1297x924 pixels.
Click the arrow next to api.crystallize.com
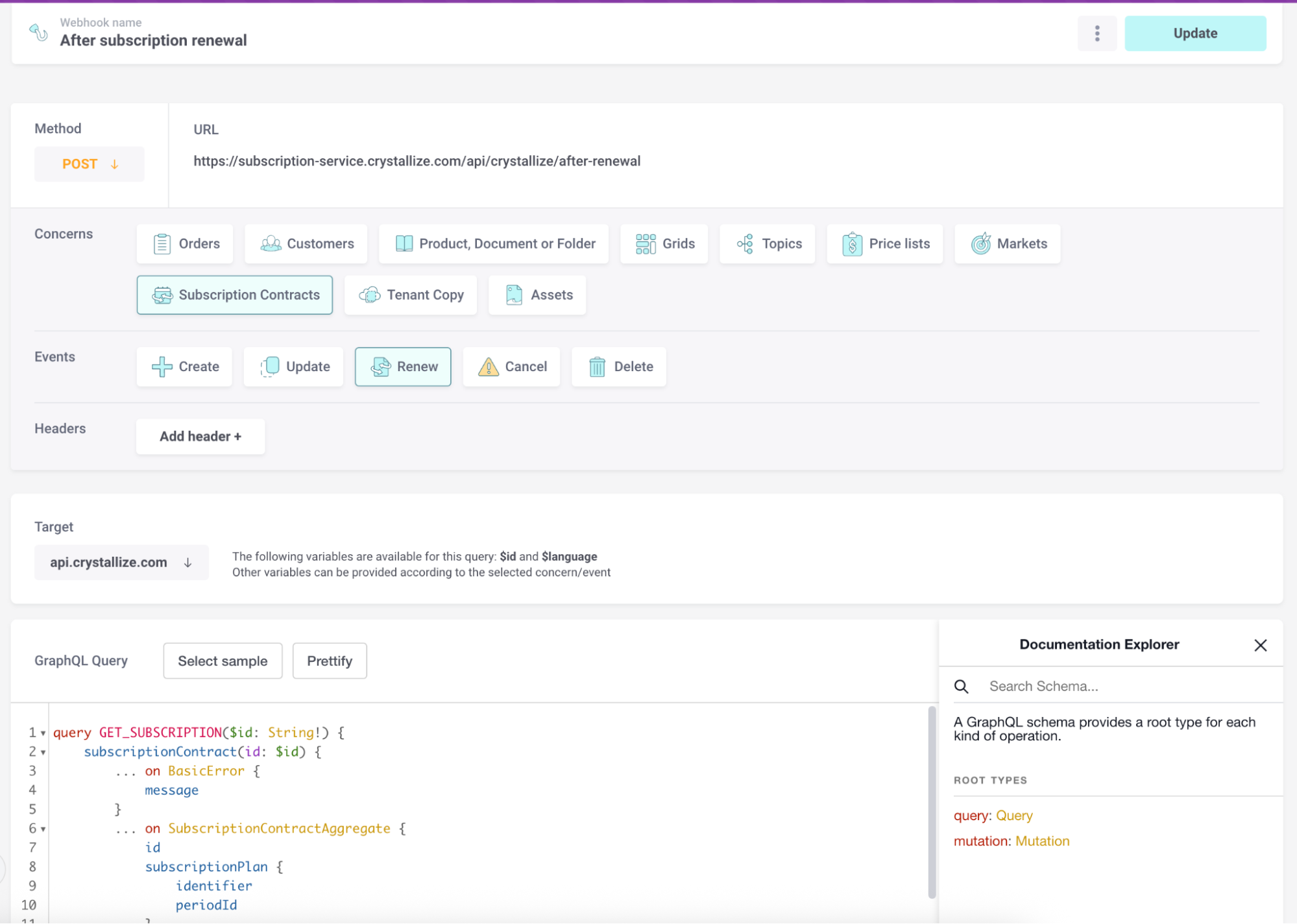click(x=188, y=563)
